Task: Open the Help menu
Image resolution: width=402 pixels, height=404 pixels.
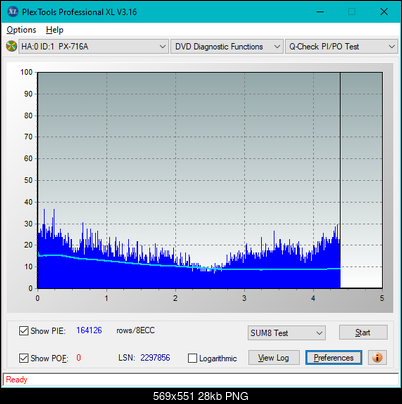Action: 54,30
